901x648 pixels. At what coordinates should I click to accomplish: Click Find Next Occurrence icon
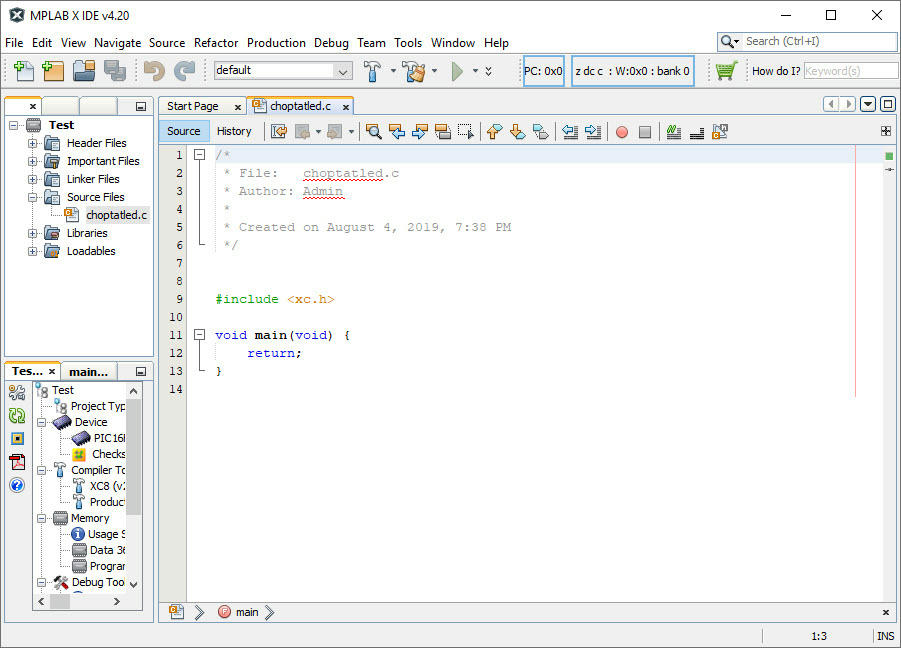(x=419, y=132)
